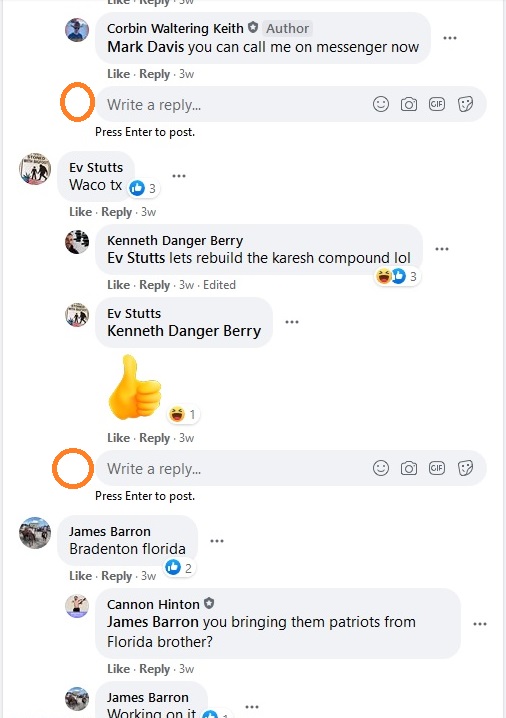The image size is (506, 718).
Task: Open GIF picker in second reply box
Action: 437,468
